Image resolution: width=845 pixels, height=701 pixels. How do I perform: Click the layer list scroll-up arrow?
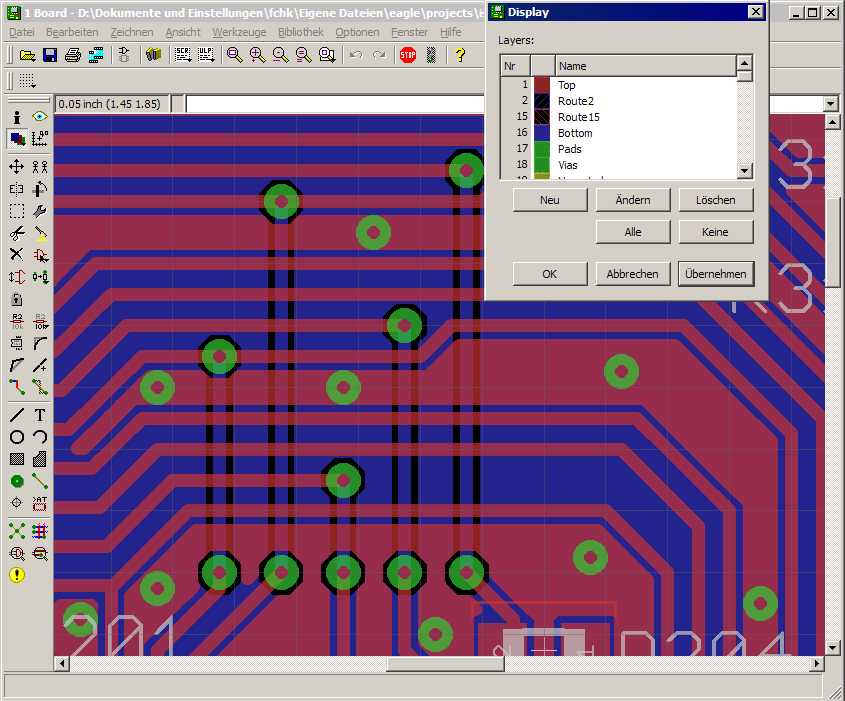pos(744,63)
